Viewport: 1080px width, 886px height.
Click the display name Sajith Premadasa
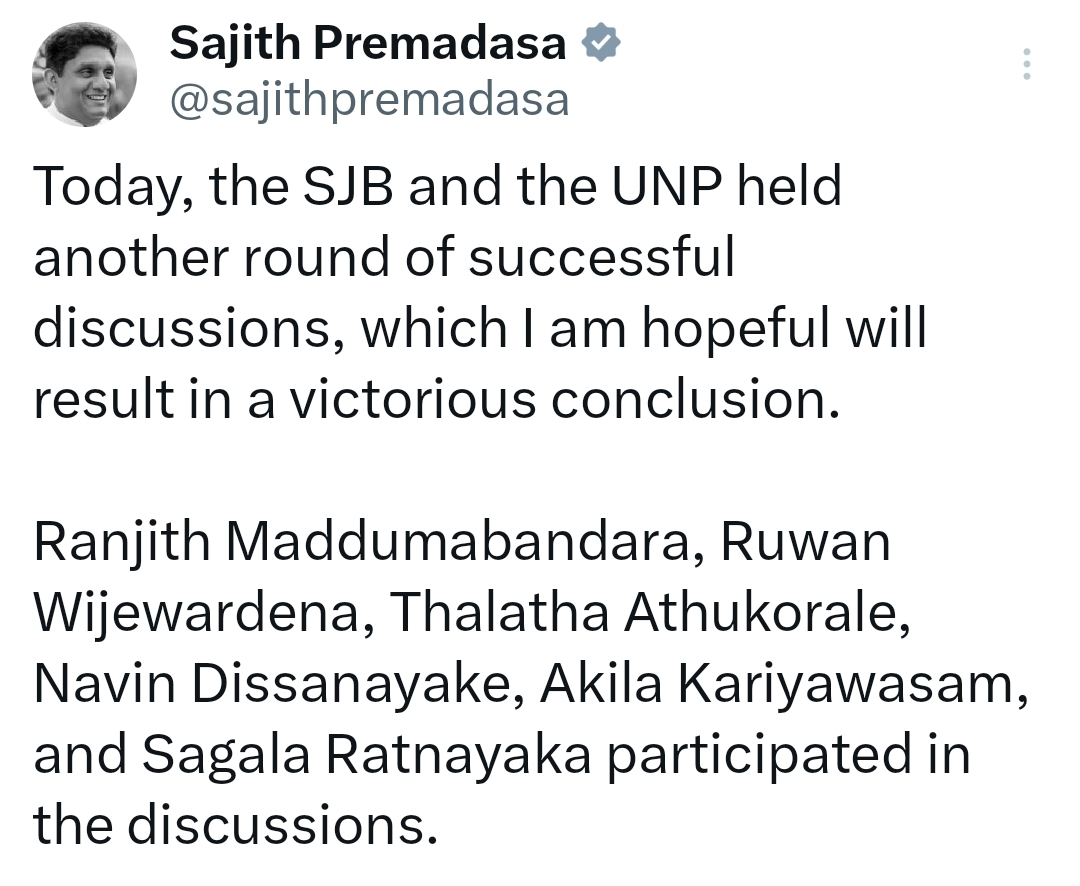tap(370, 42)
